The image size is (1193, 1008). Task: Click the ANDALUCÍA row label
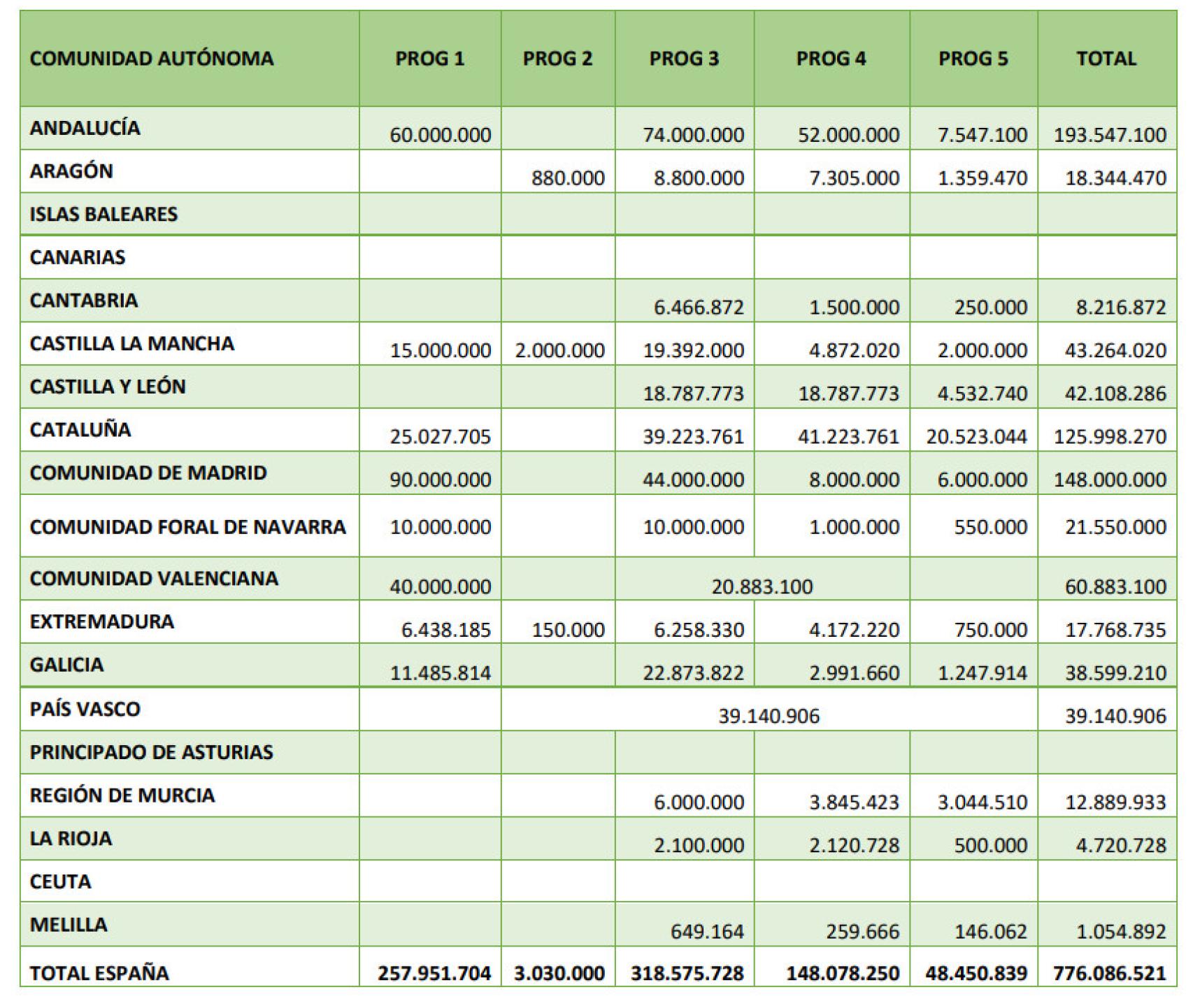pyautogui.click(x=85, y=128)
